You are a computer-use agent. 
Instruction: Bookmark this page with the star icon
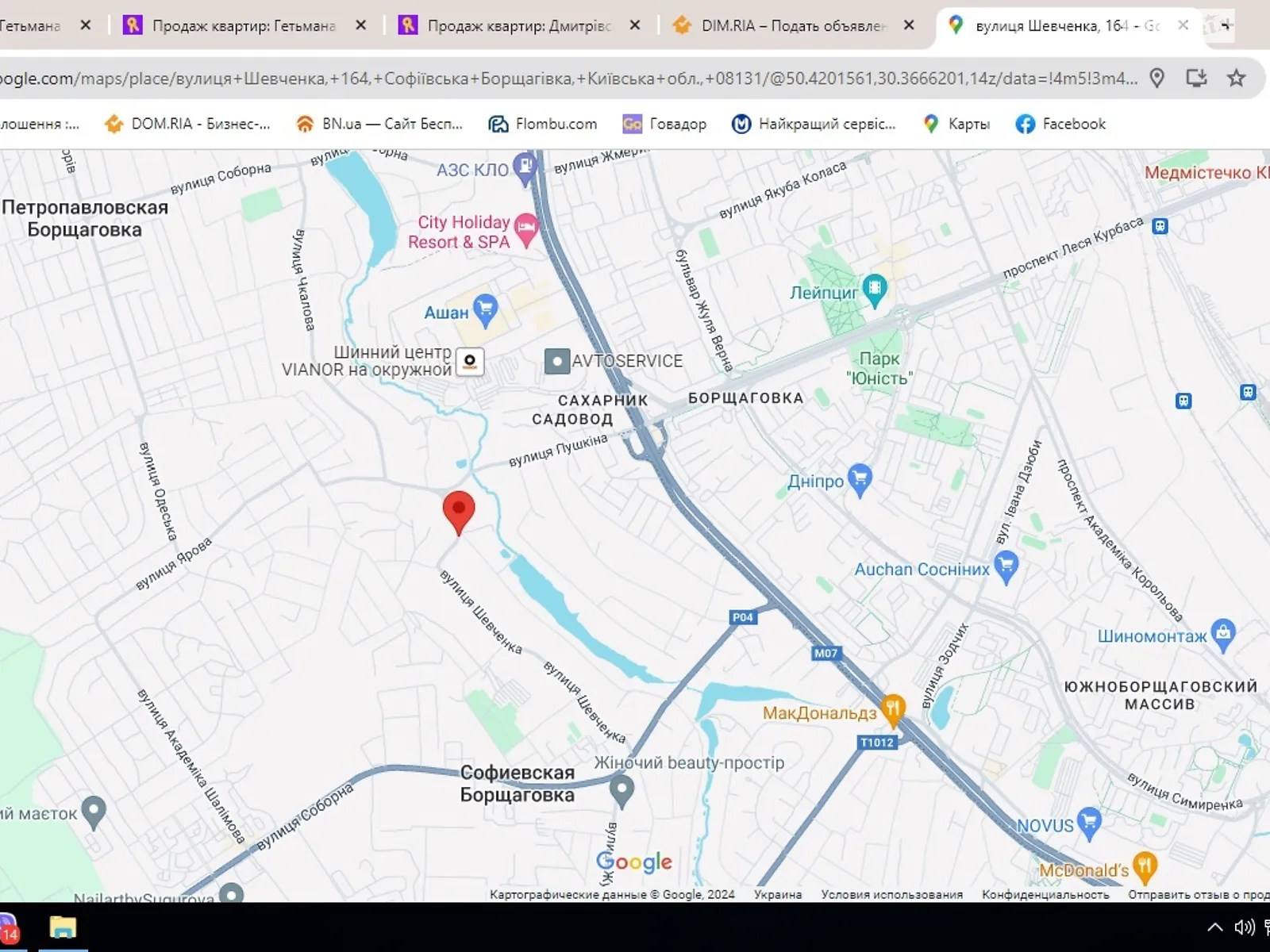click(x=1236, y=78)
